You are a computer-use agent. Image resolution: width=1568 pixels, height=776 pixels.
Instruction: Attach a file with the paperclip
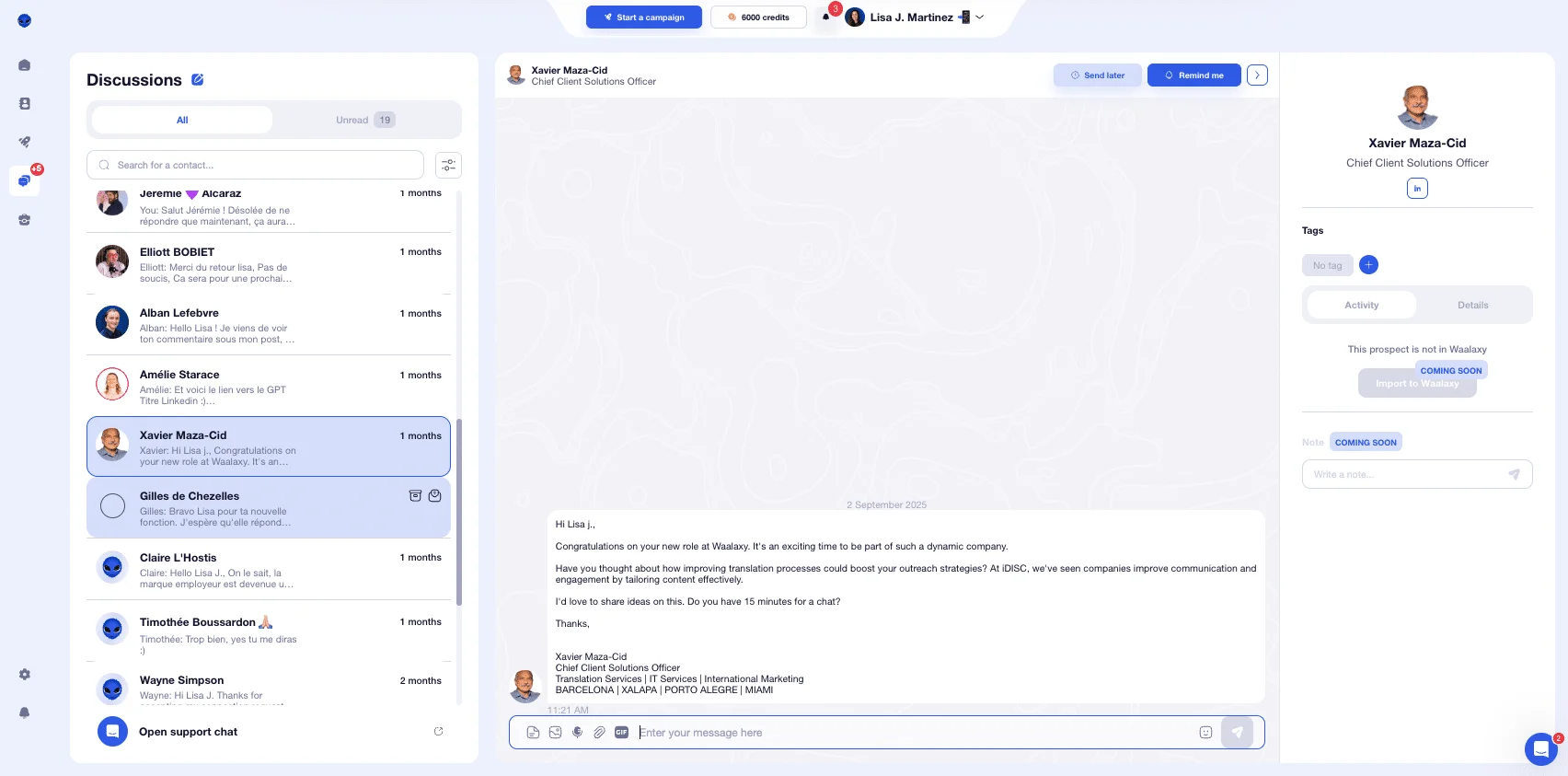coord(599,733)
